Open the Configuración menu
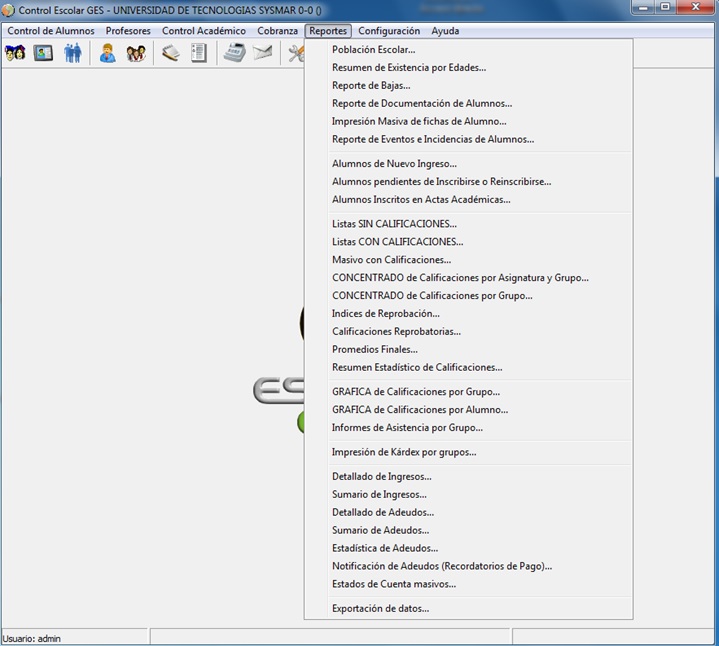Image resolution: width=719 pixels, height=646 pixels. tap(389, 31)
